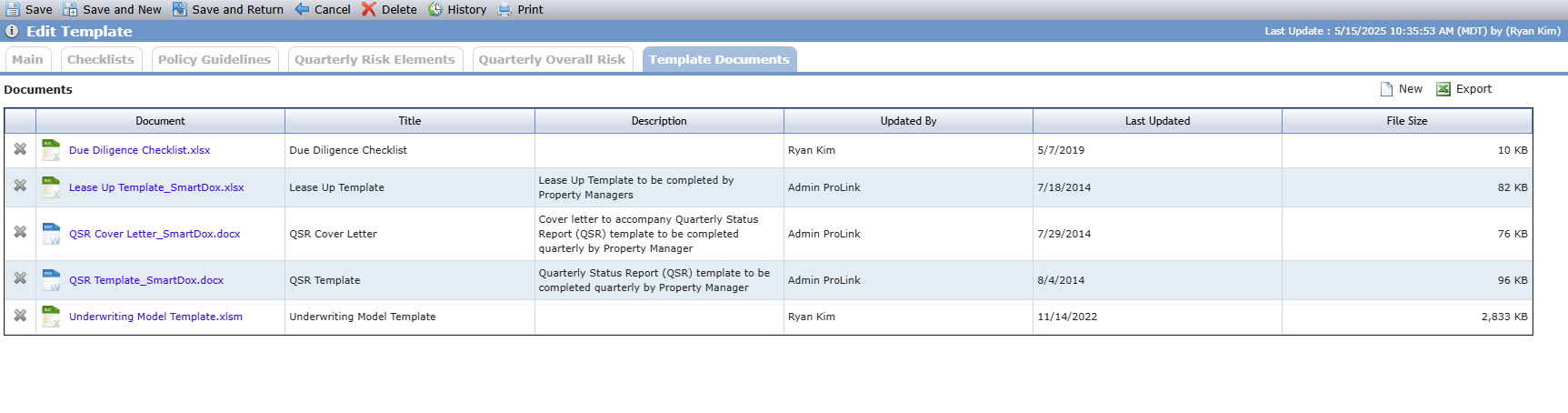Image resolution: width=1568 pixels, height=413 pixels.
Task: Open the Checklists tab
Action: [x=101, y=59]
